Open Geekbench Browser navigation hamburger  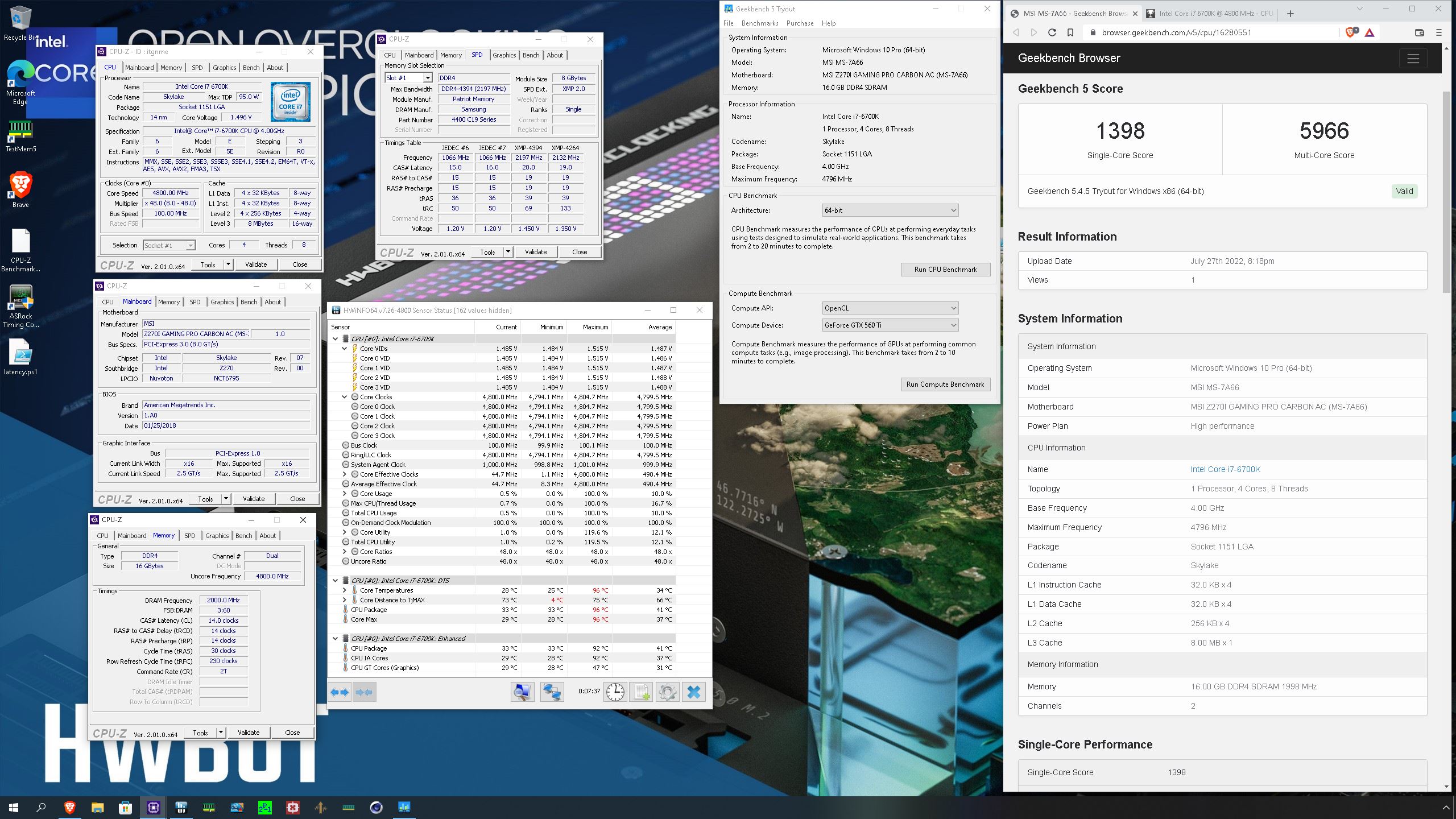point(1413,58)
